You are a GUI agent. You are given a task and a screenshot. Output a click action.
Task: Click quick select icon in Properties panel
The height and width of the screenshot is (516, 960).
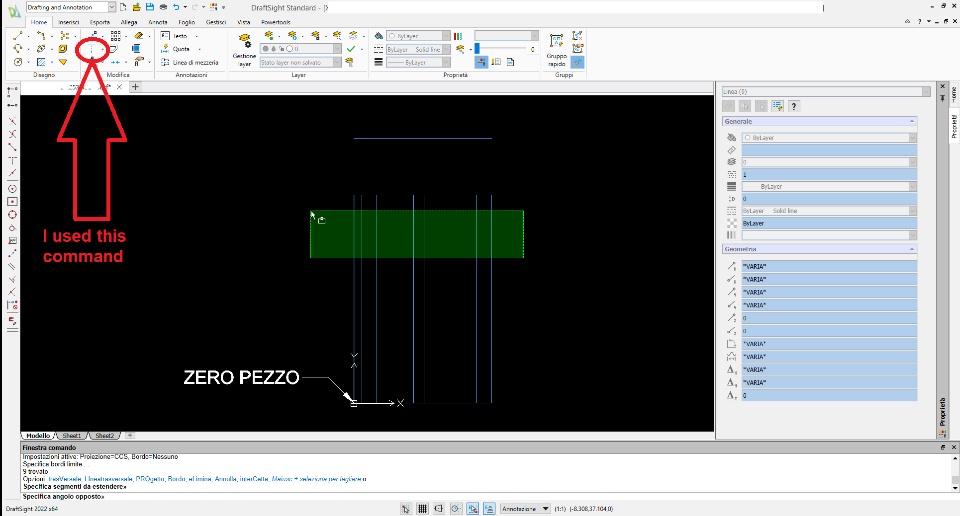778,106
